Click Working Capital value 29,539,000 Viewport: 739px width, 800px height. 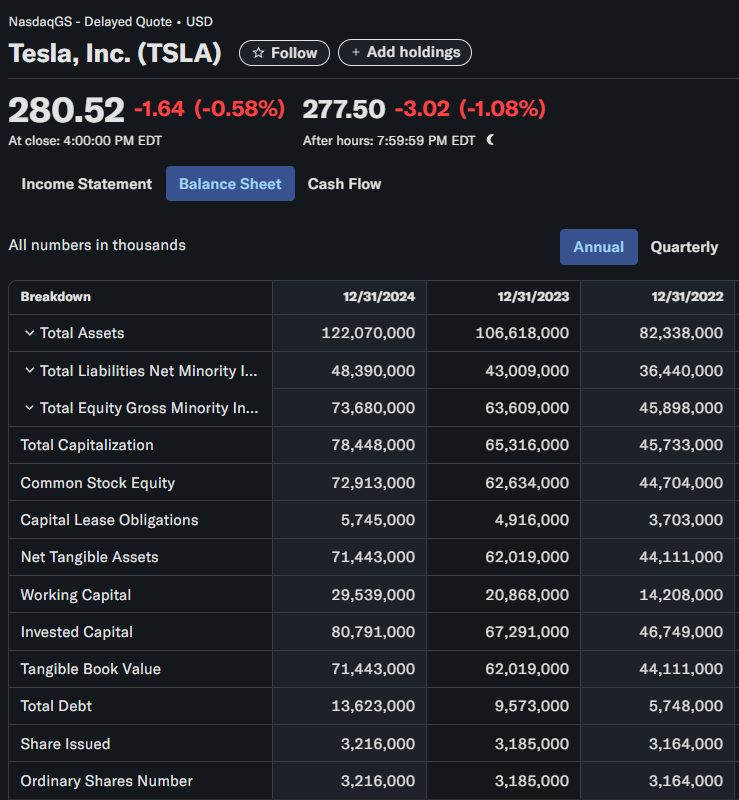[373, 595]
